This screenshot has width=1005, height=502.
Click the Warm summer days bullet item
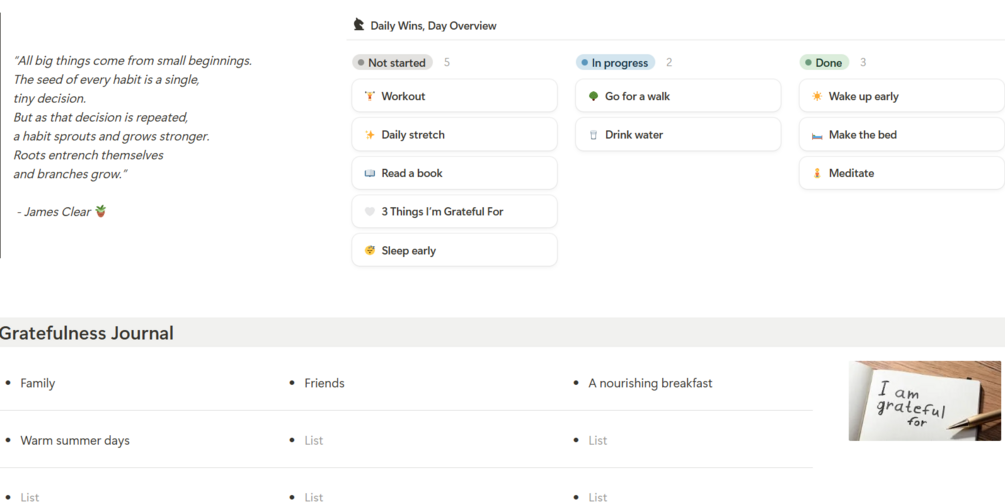75,441
